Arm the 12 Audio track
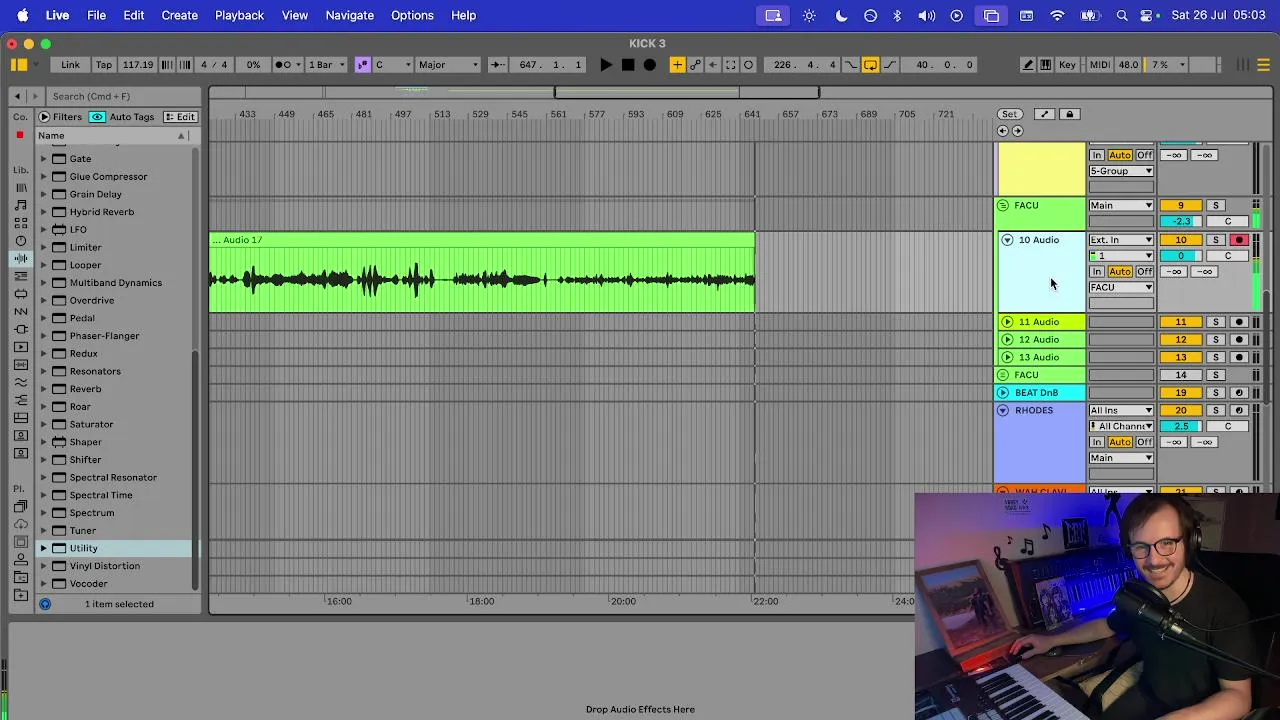This screenshot has width=1280, height=720. (x=1239, y=340)
